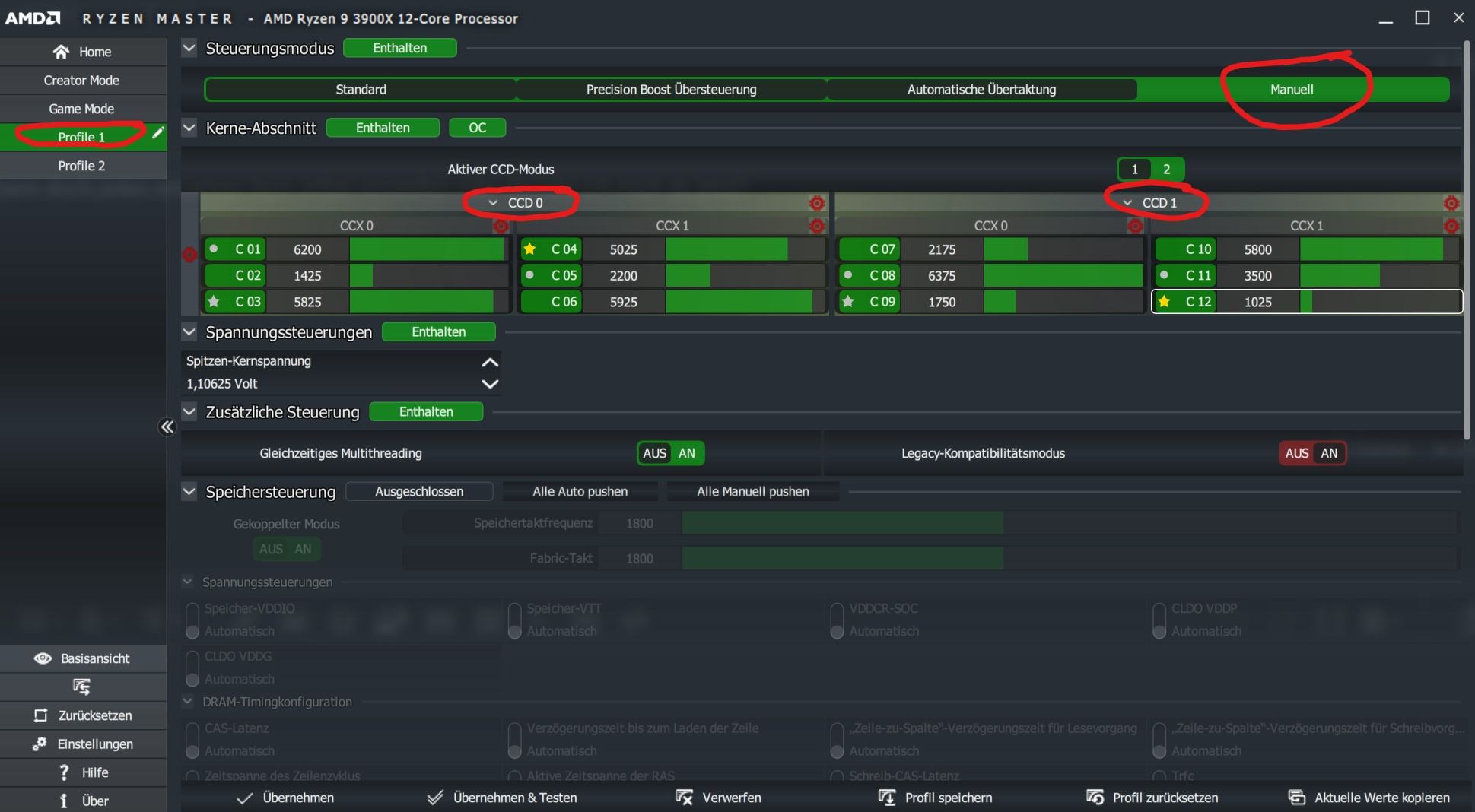1475x812 pixels.
Task: Click the Basisansicht eye icon
Action: pyautogui.click(x=43, y=658)
